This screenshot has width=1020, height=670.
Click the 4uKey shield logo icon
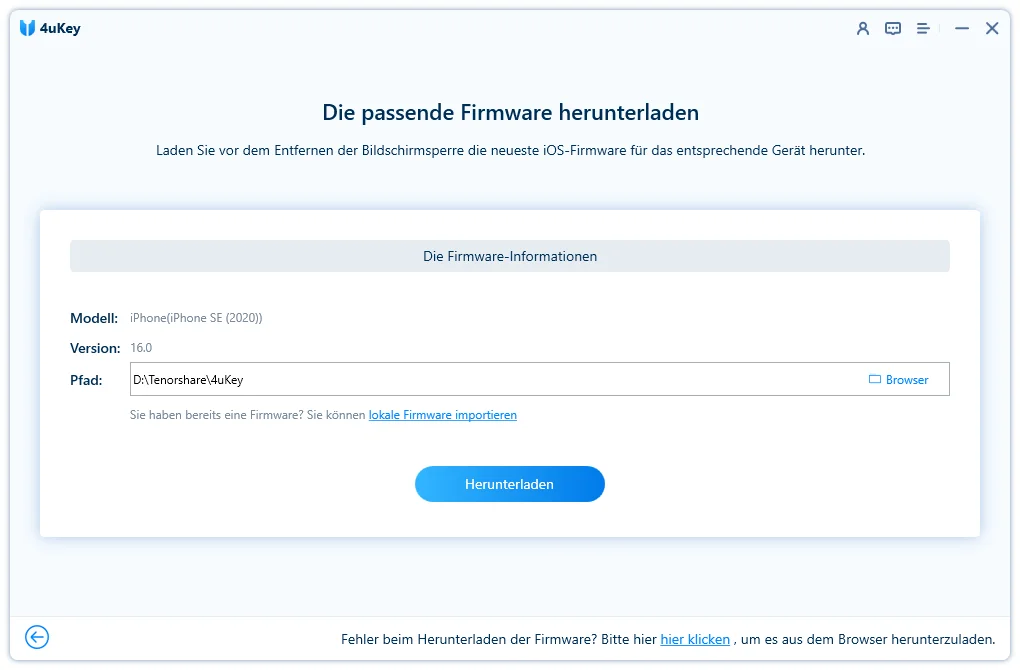pos(27,28)
